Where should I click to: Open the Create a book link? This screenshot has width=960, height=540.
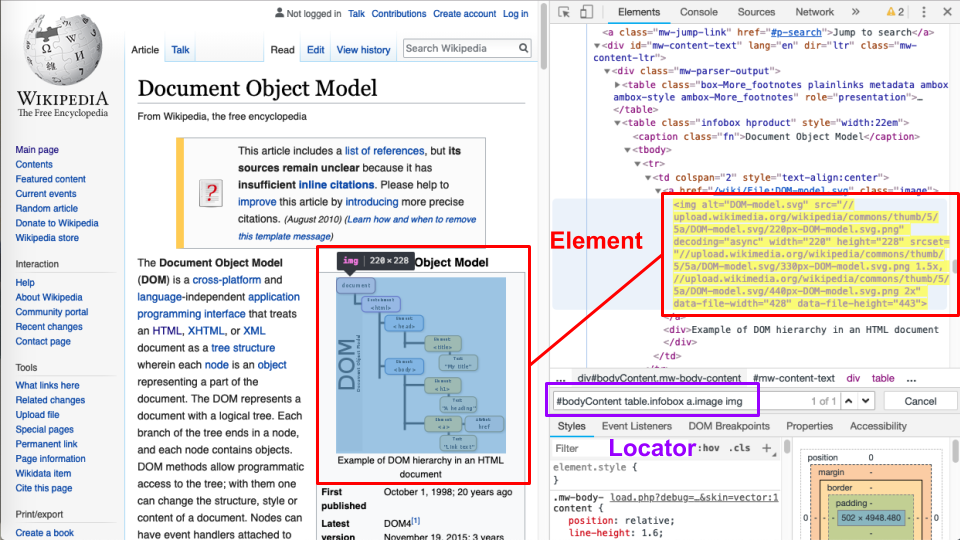[44, 533]
